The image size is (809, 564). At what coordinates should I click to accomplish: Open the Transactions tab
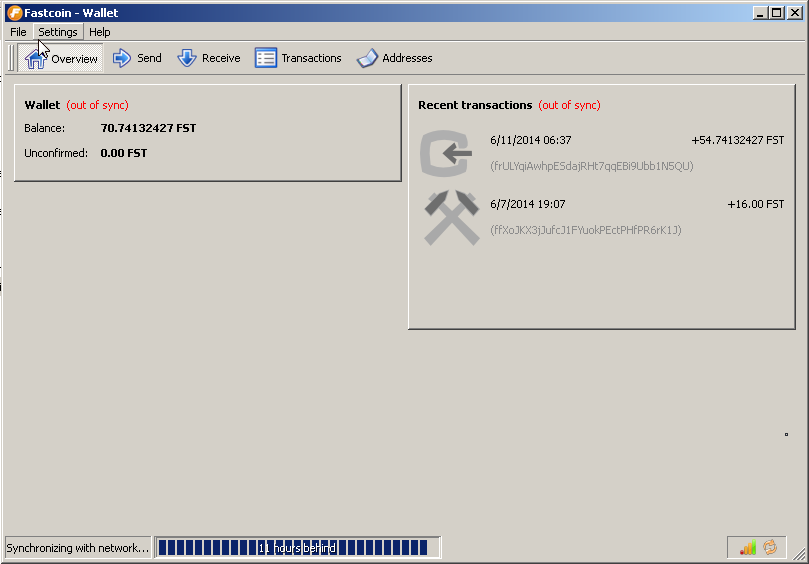pos(298,58)
